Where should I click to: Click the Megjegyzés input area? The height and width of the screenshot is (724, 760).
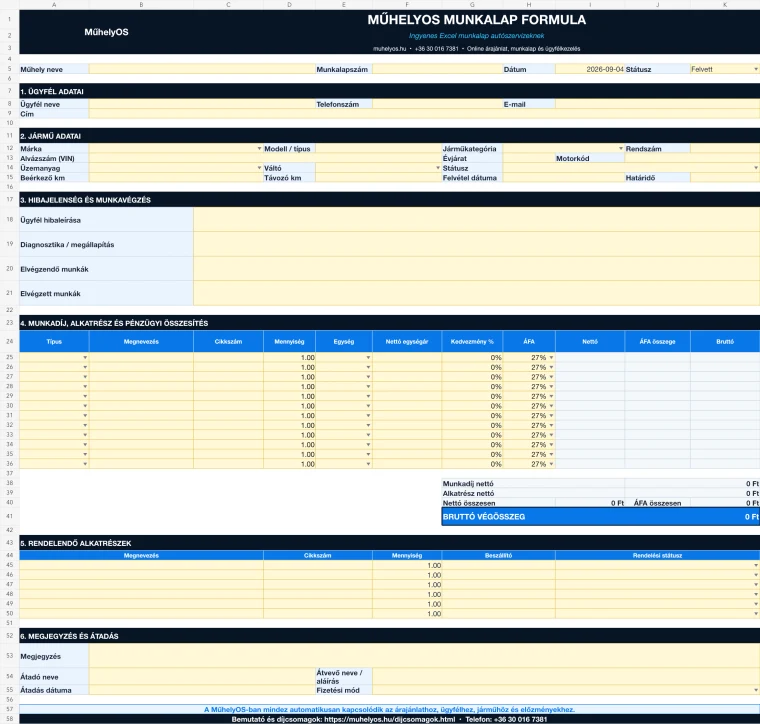(x=424, y=656)
